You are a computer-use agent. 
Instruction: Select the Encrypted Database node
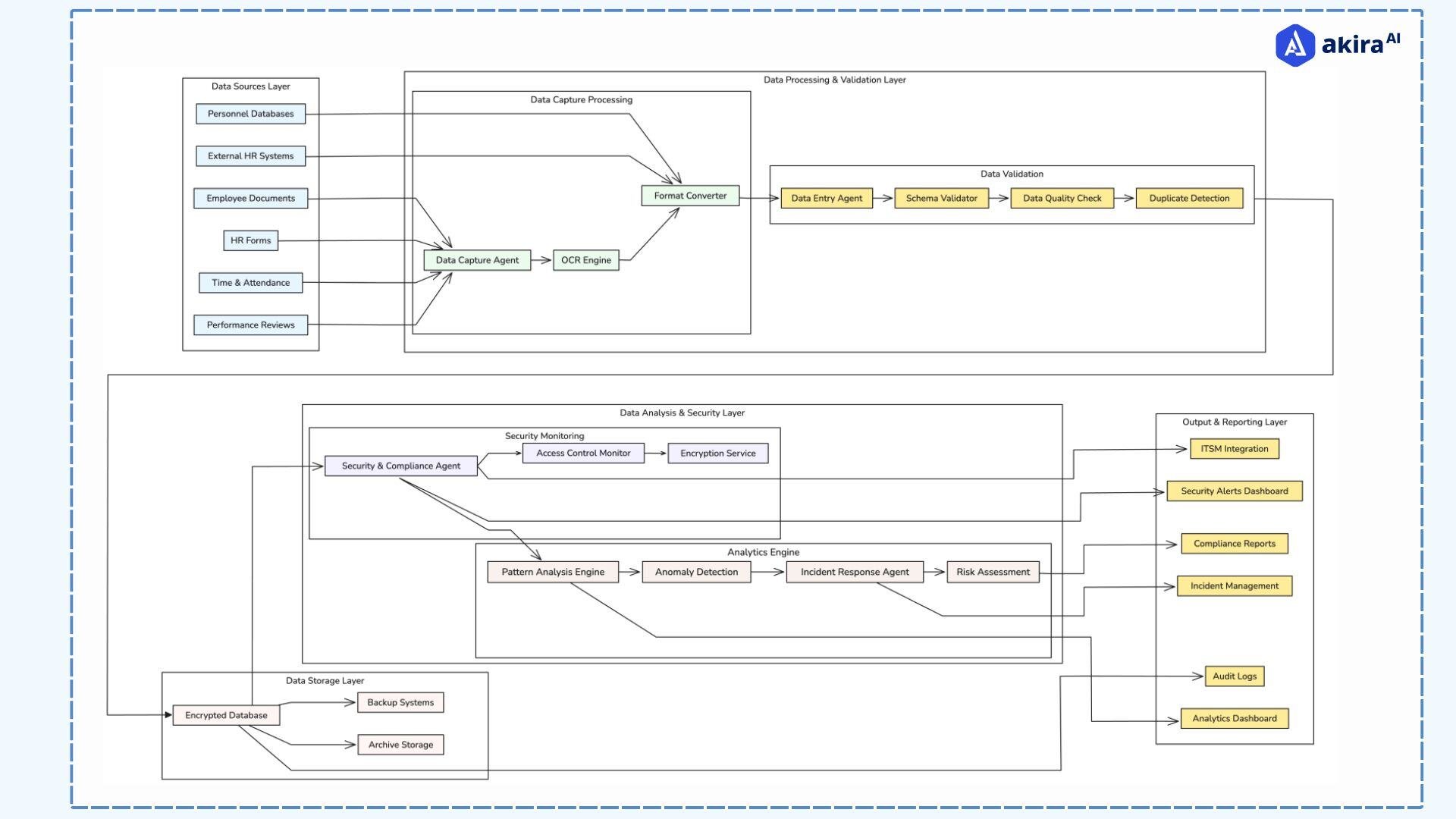coord(226,714)
